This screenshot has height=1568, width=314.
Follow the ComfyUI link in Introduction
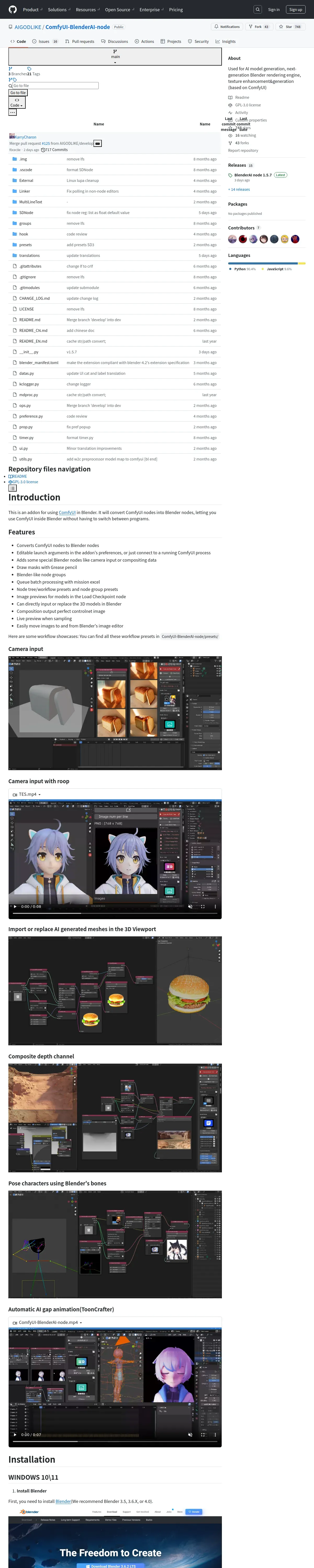(67, 512)
